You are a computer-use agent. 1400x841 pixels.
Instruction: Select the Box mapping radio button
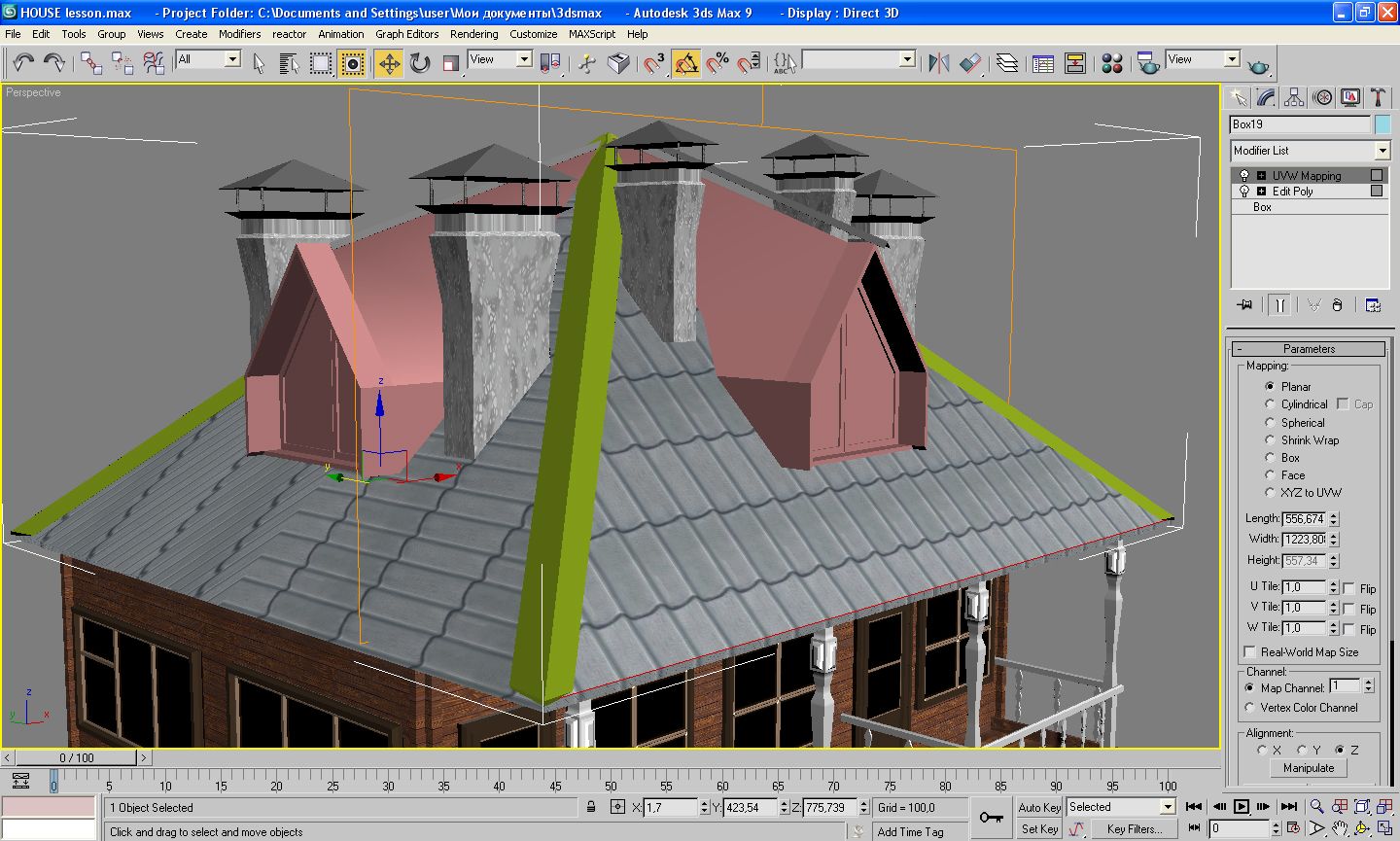(1270, 457)
